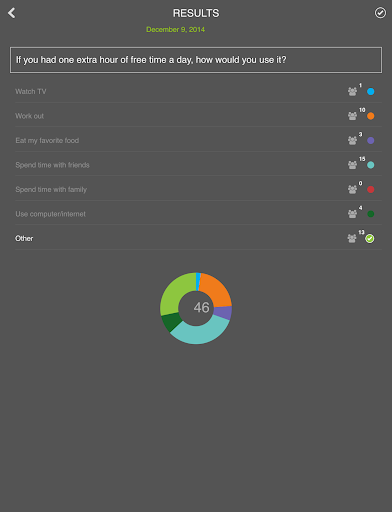Click the poll question text box
Screen dimensions: 392x512
coord(196,60)
